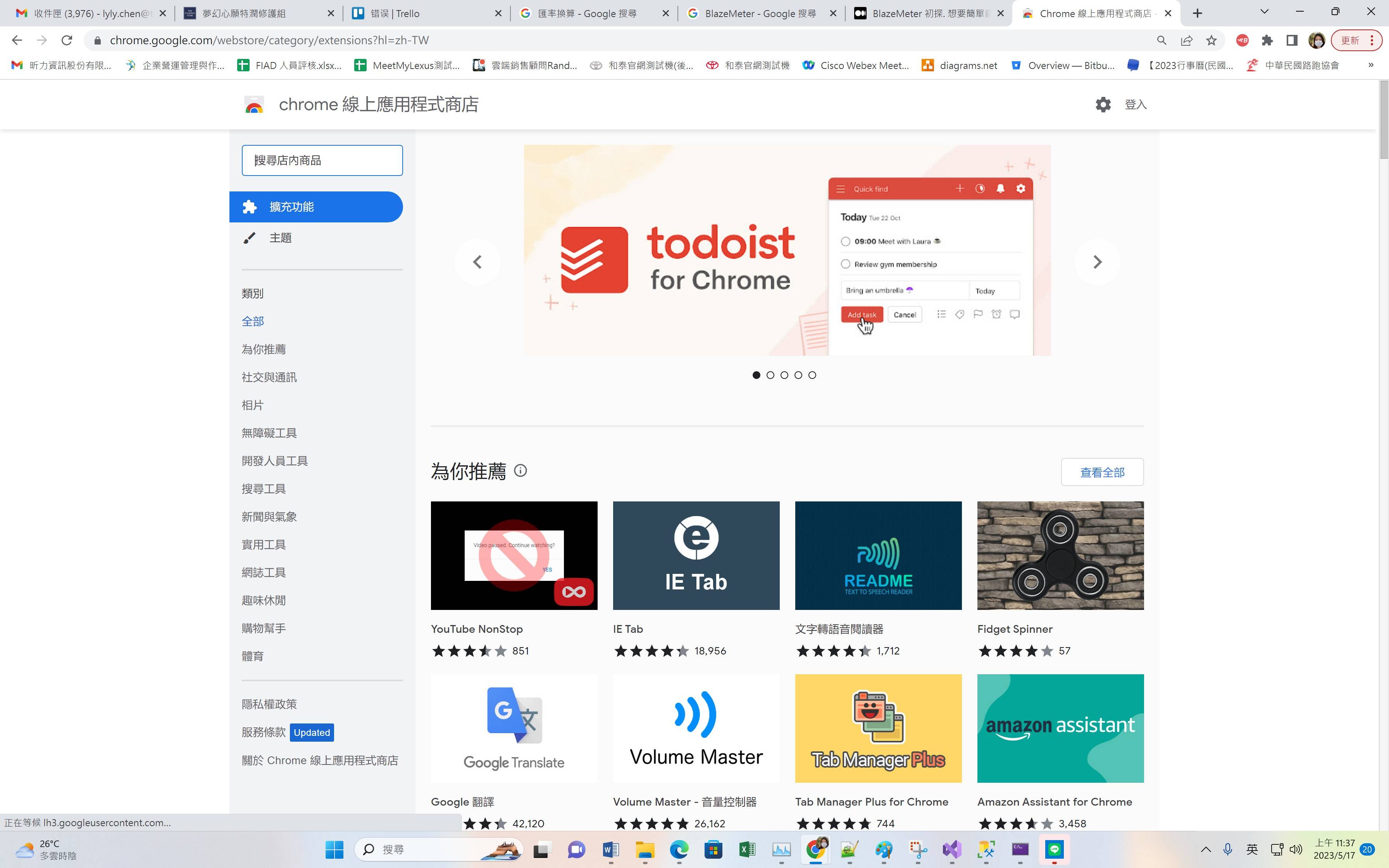This screenshot has width=1389, height=868.
Task: Bookmark this page with the star icon
Action: pos(1211,40)
